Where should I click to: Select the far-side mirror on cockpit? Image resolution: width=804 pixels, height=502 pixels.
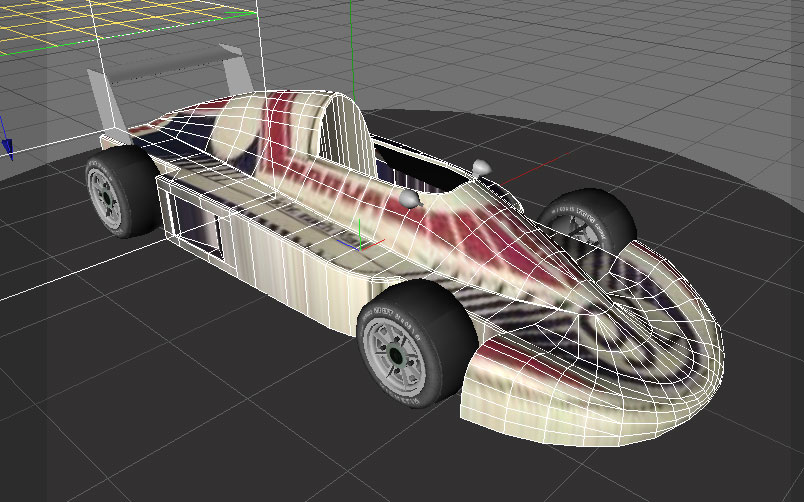pyautogui.click(x=482, y=166)
